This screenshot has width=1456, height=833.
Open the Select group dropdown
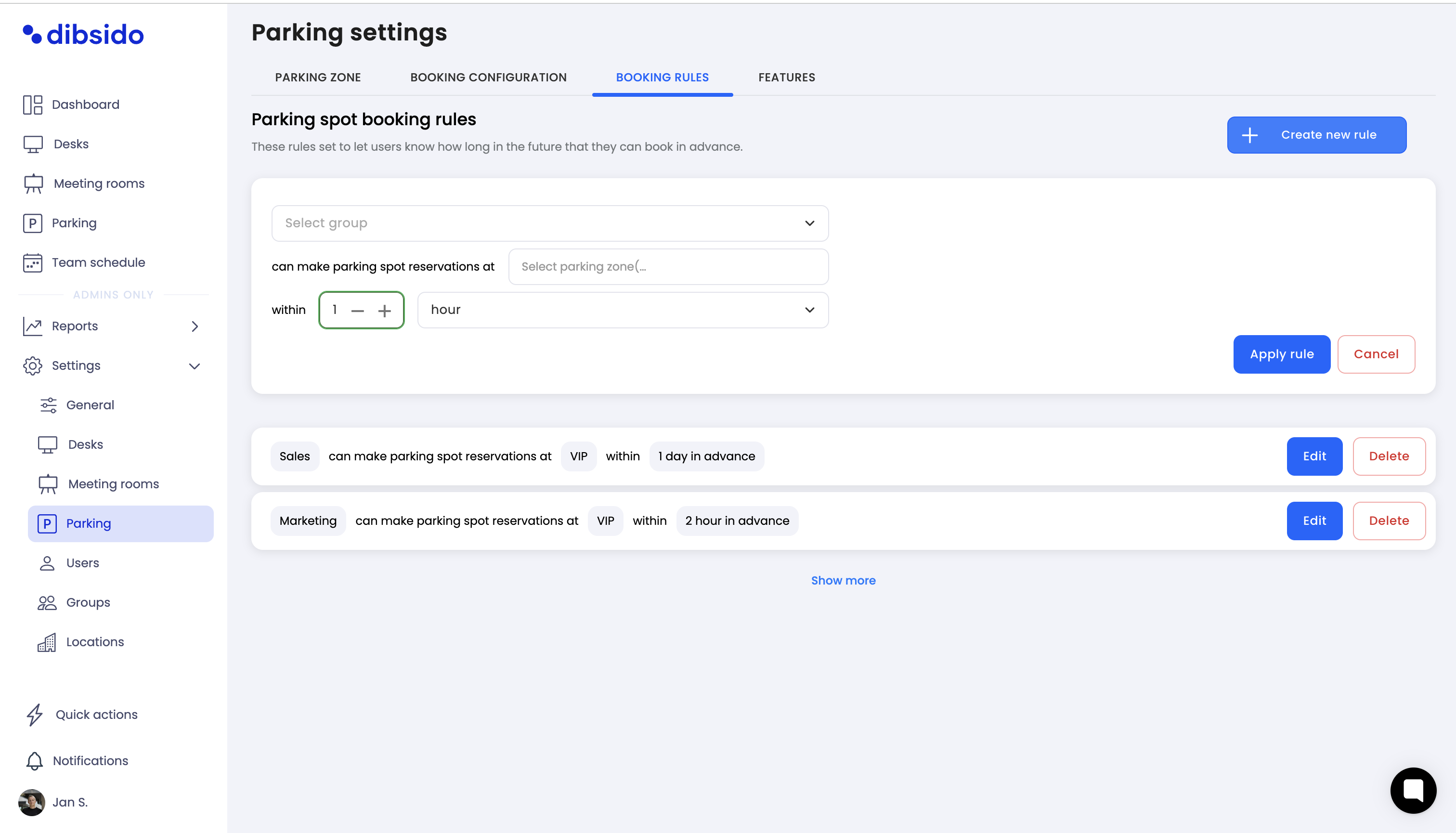tap(549, 223)
